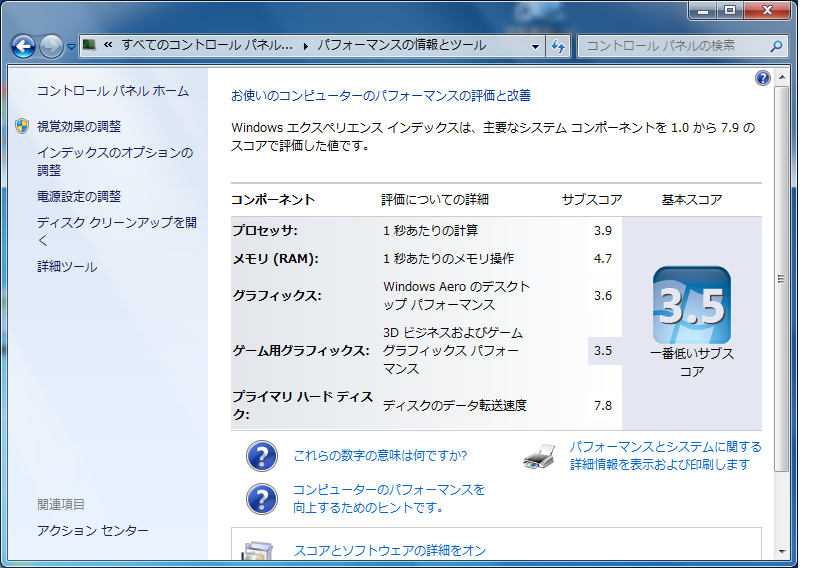
Task: Select パフォーマンスの情報とツール breadcrumb item
Action: (x=402, y=46)
